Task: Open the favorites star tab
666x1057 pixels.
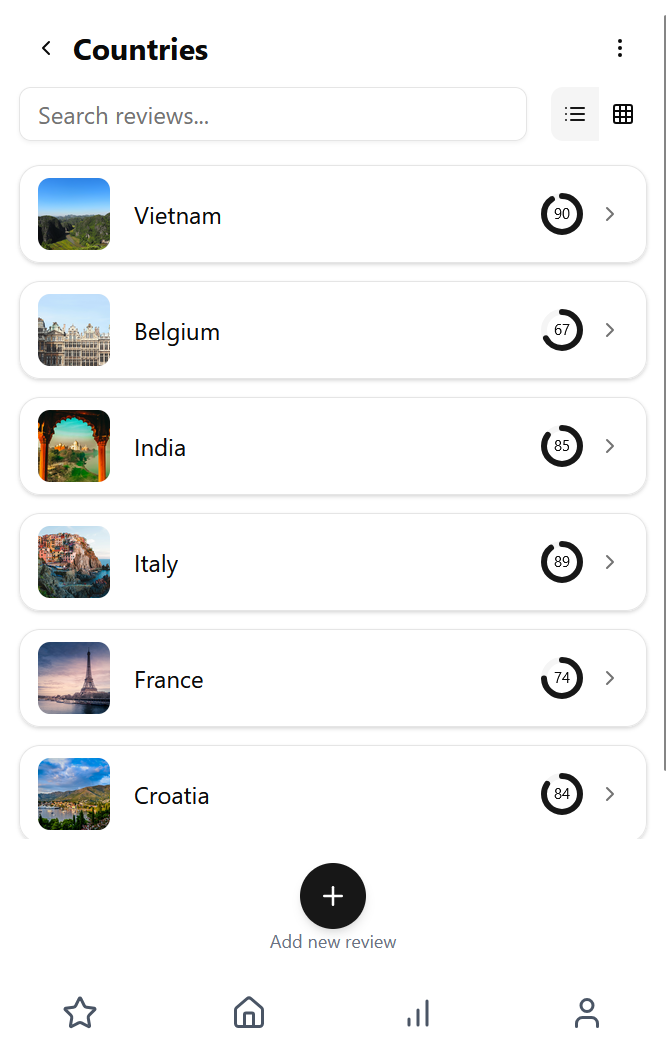Action: pos(79,1013)
